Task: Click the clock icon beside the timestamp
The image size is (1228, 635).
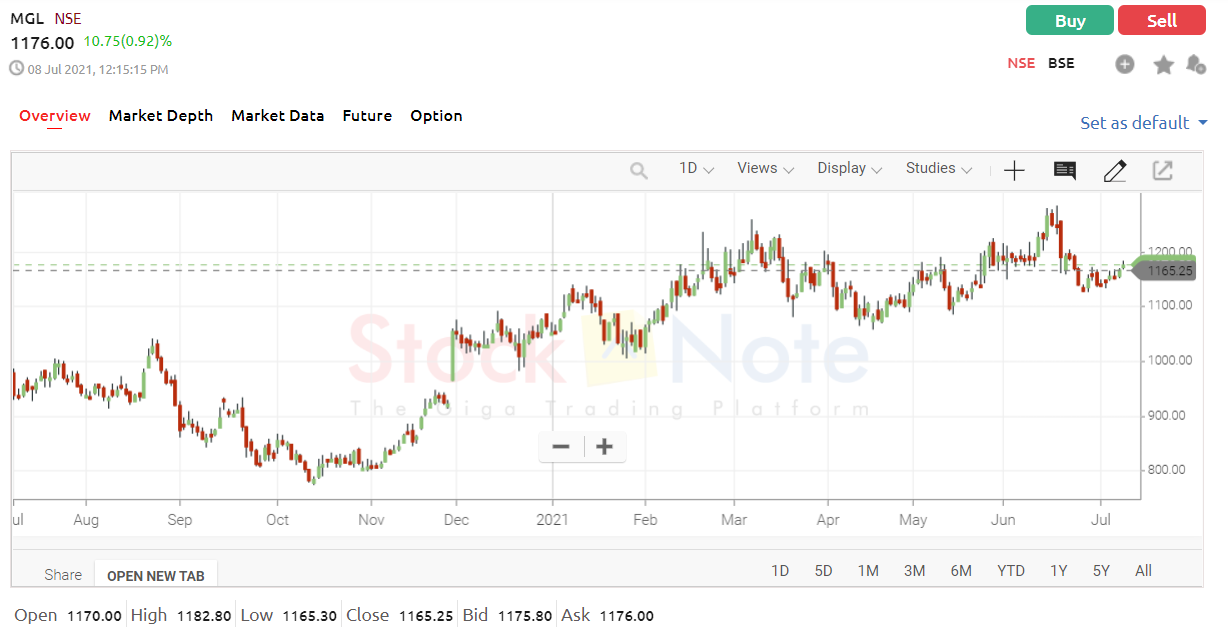Action: tap(17, 69)
